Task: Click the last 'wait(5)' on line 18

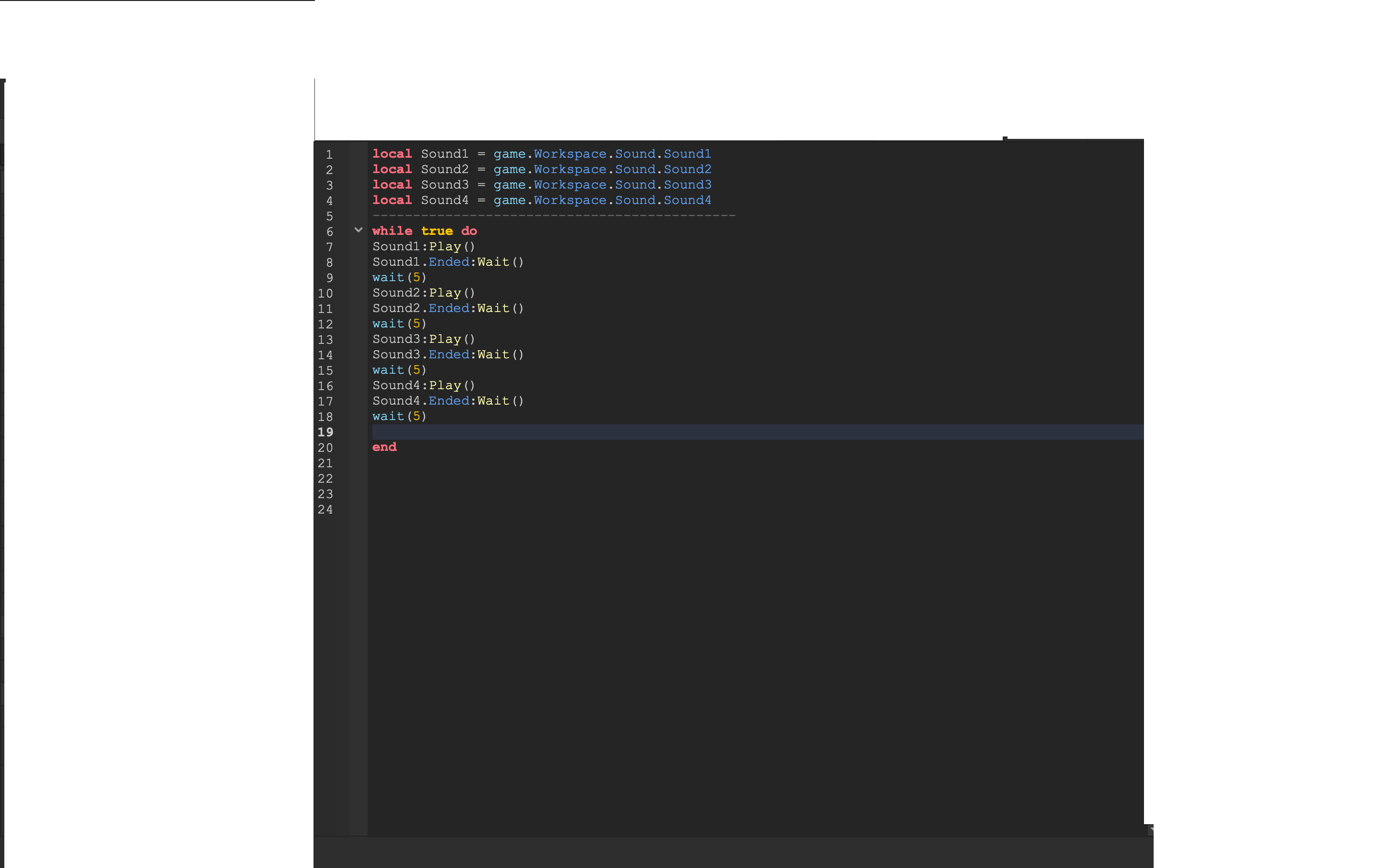Action: pyautogui.click(x=399, y=416)
